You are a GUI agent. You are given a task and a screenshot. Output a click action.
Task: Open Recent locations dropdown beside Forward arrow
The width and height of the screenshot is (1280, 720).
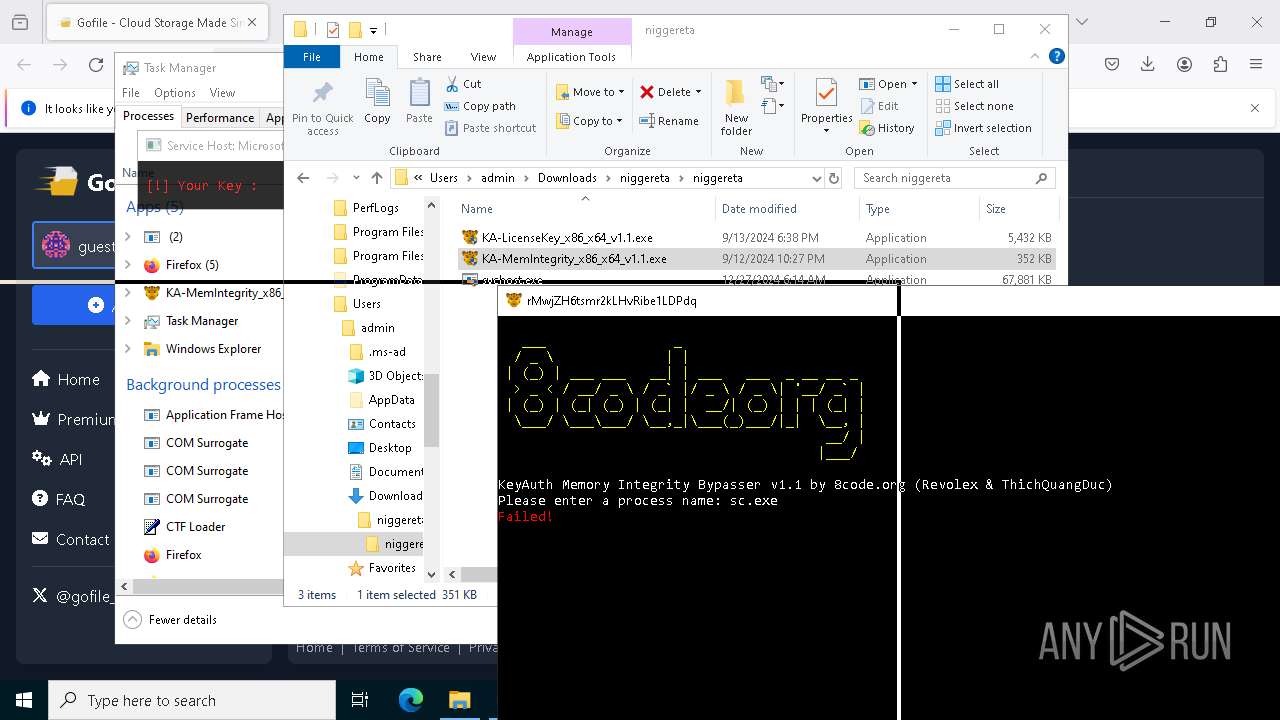(356, 178)
